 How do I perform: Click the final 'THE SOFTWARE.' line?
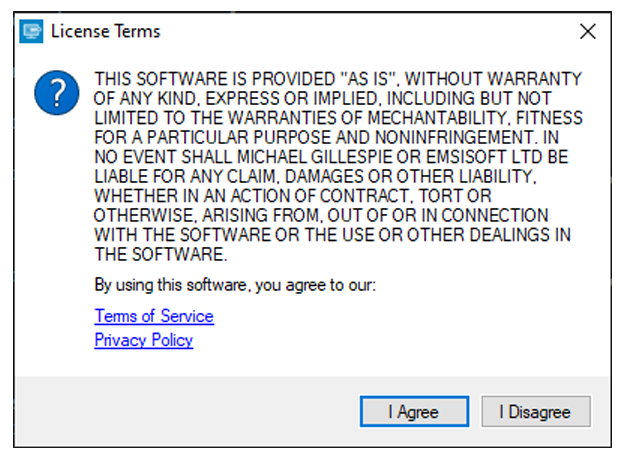[161, 255]
